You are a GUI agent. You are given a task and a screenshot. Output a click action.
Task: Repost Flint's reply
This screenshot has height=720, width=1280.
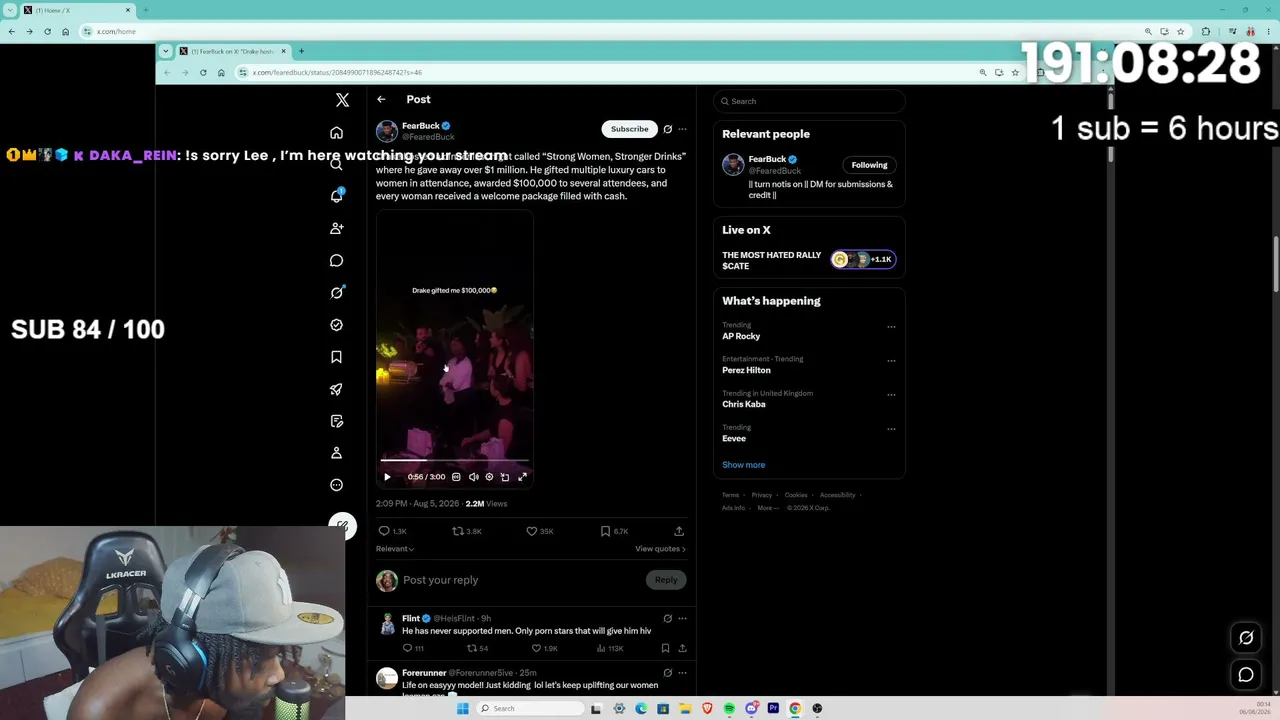click(x=477, y=648)
